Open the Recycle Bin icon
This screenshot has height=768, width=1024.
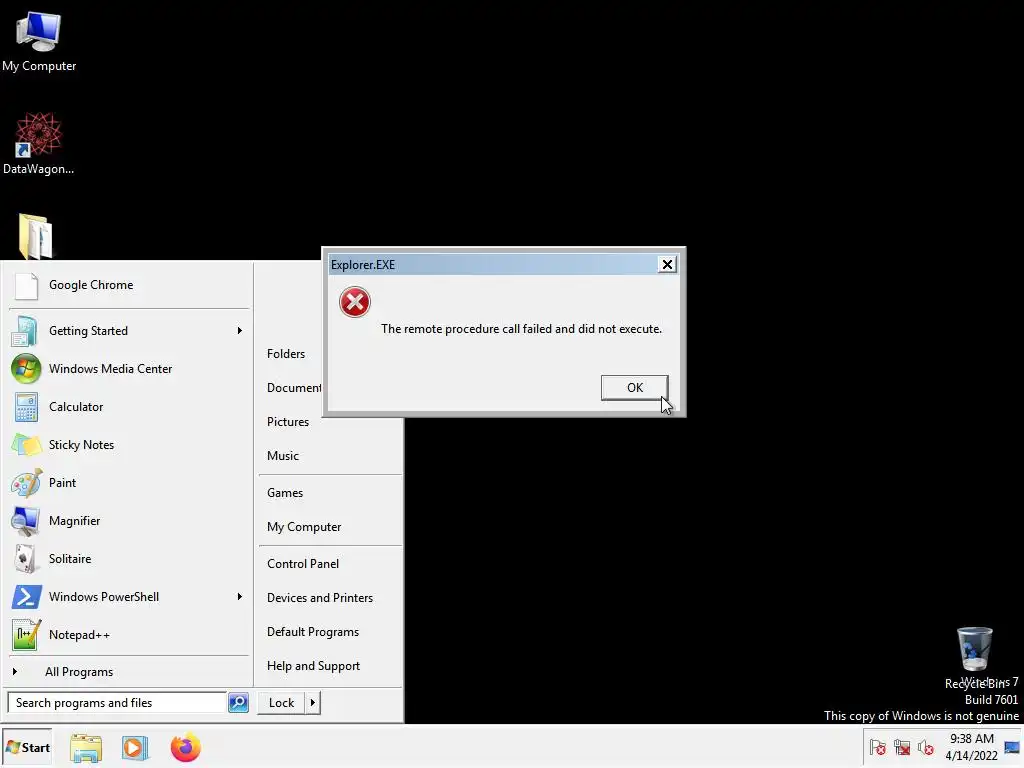(974, 657)
